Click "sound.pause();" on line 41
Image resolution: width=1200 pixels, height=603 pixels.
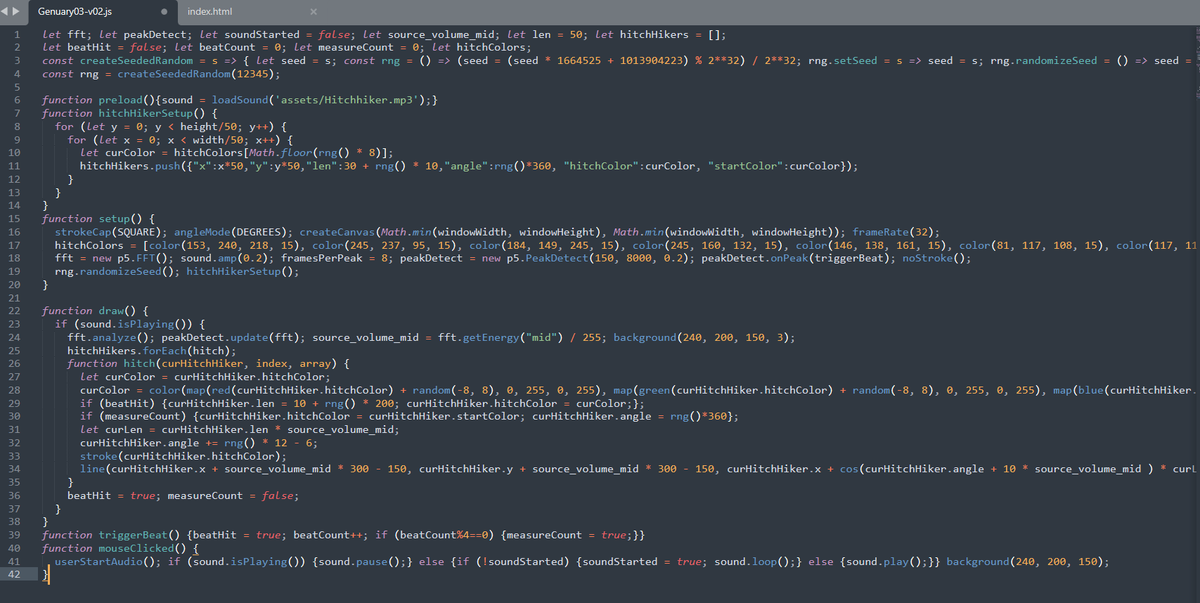click(362, 561)
